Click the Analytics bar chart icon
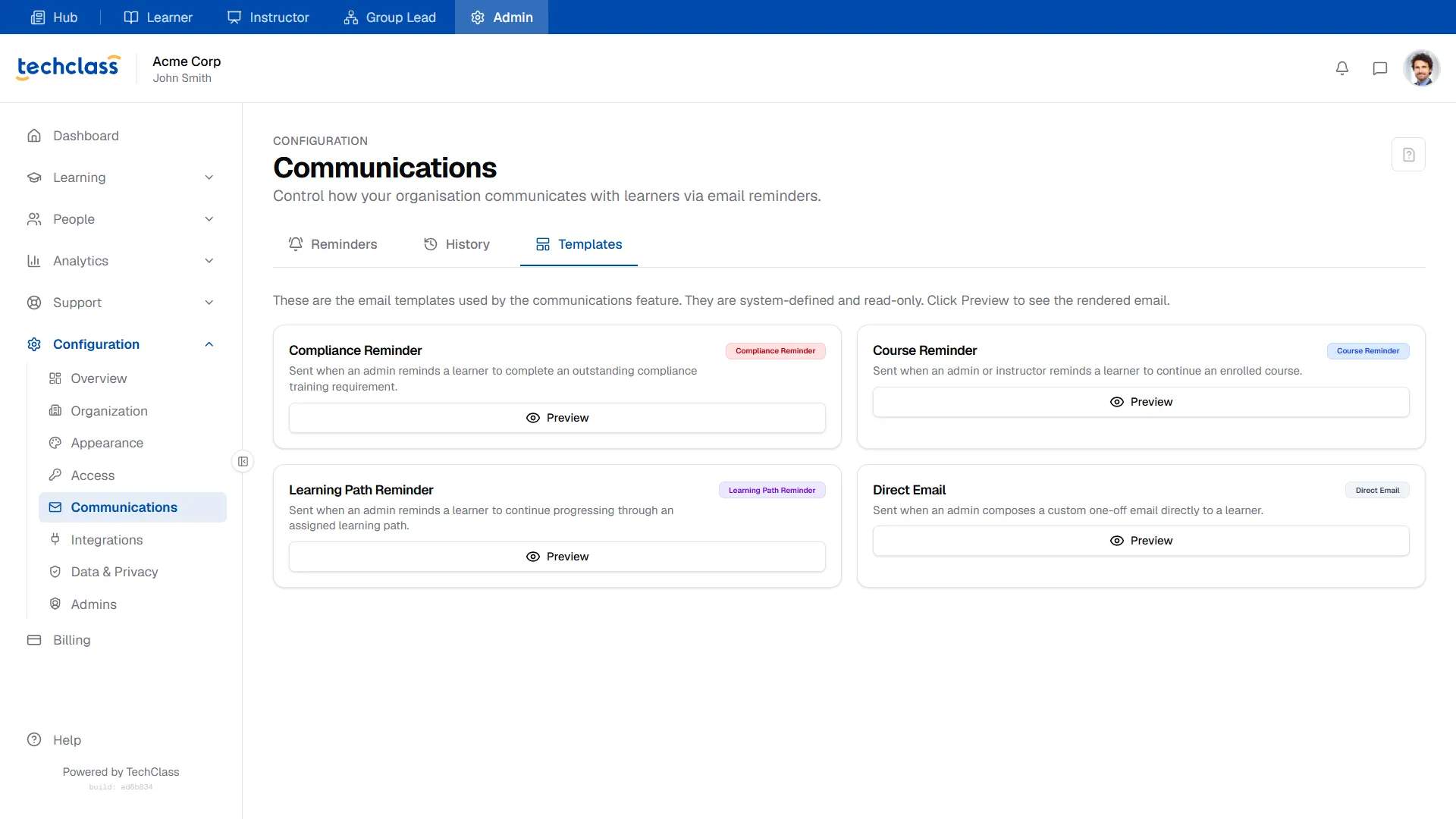Viewport: 1456px width, 819px height. [34, 261]
